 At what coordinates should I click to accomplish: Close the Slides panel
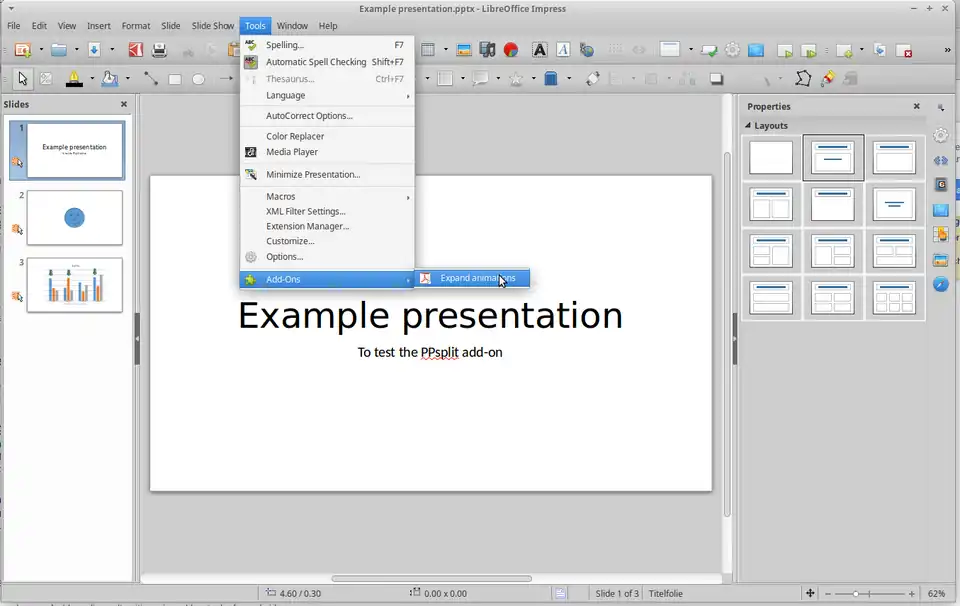[x=124, y=104]
